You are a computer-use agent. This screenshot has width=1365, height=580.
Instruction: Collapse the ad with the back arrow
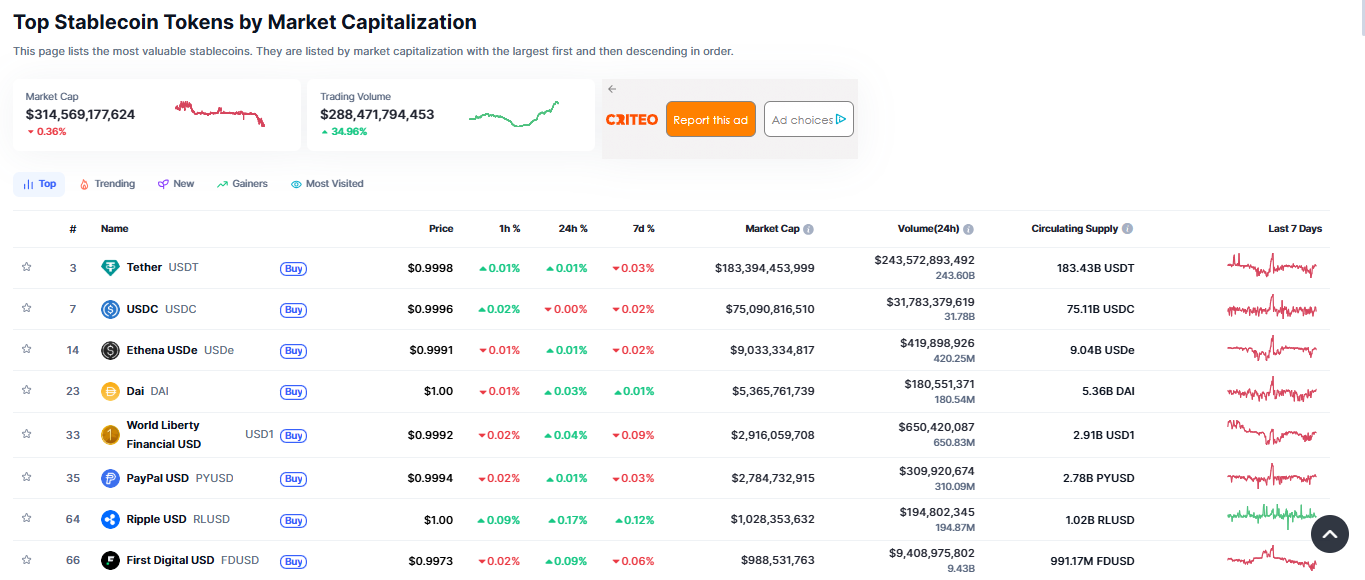tap(612, 89)
